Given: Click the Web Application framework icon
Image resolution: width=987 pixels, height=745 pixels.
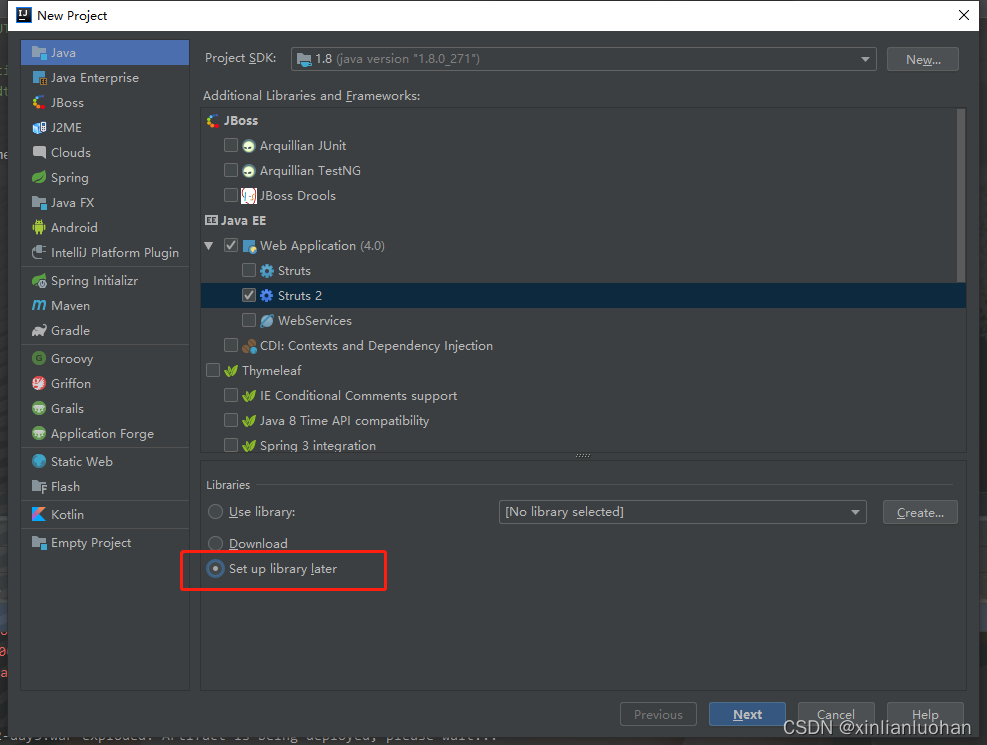Looking at the screenshot, I should coord(249,246).
